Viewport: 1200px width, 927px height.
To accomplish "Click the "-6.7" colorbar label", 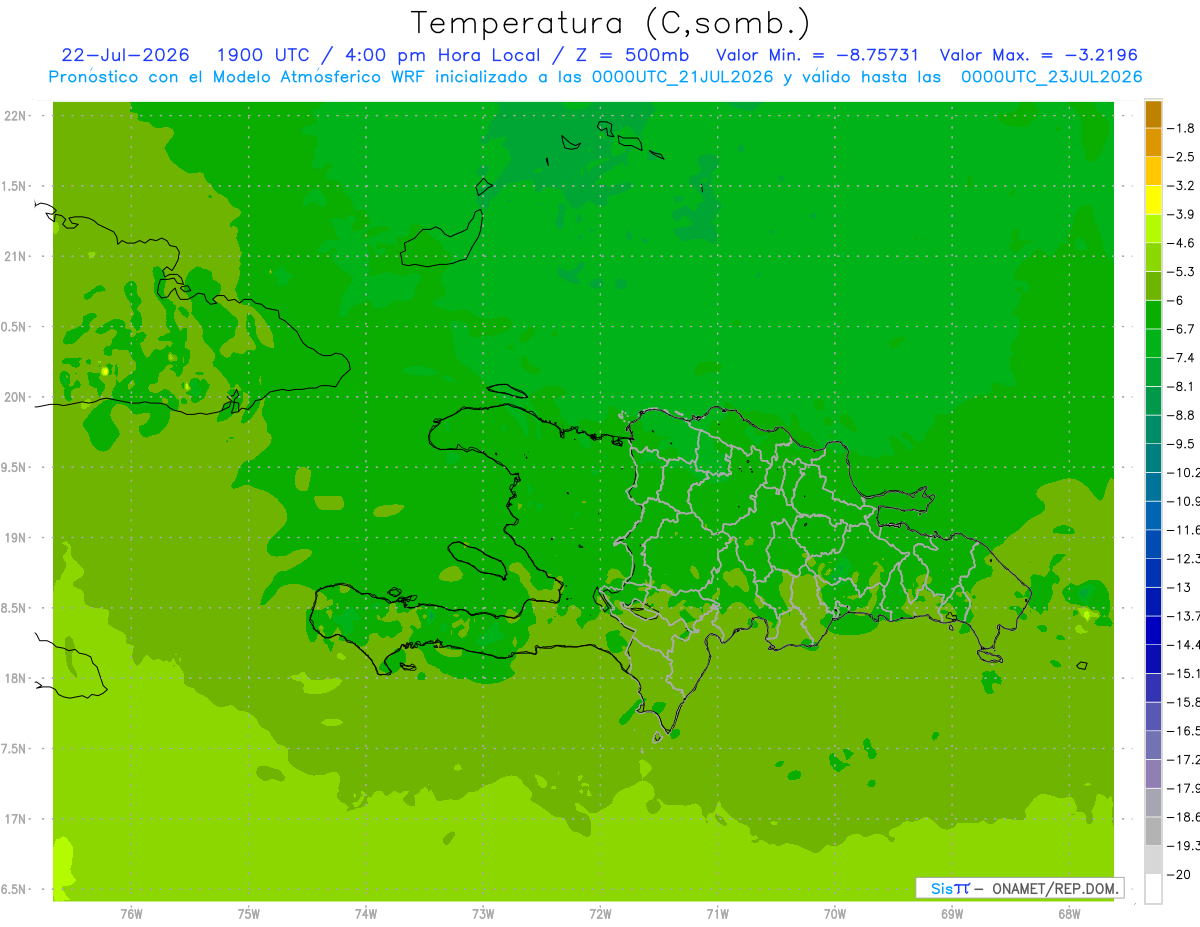I will (x=1182, y=329).
